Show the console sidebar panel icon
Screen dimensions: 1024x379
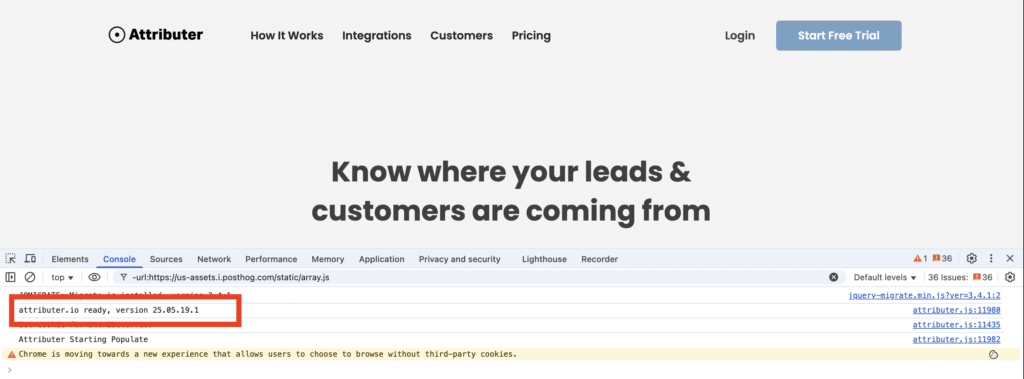pyautogui.click(x=10, y=277)
